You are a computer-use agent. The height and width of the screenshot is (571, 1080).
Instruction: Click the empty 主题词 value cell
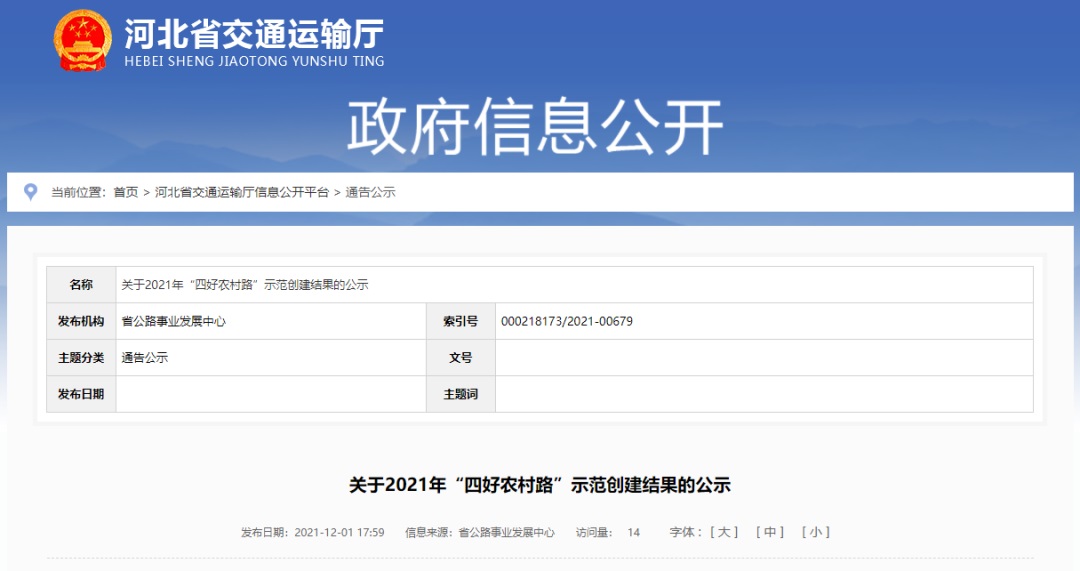tap(763, 394)
